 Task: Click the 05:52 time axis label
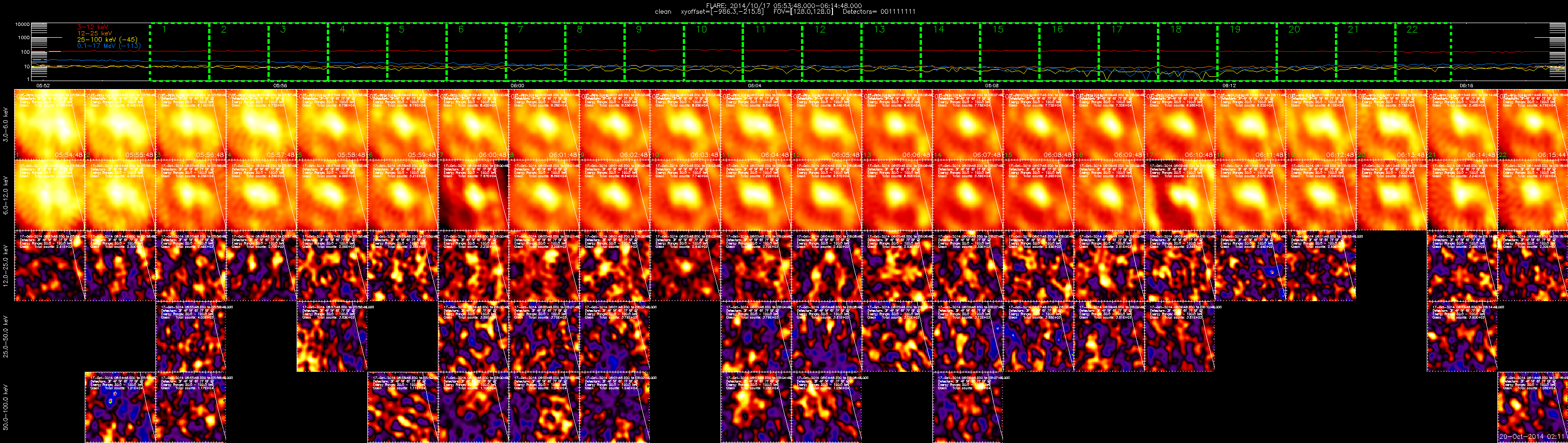43,86
